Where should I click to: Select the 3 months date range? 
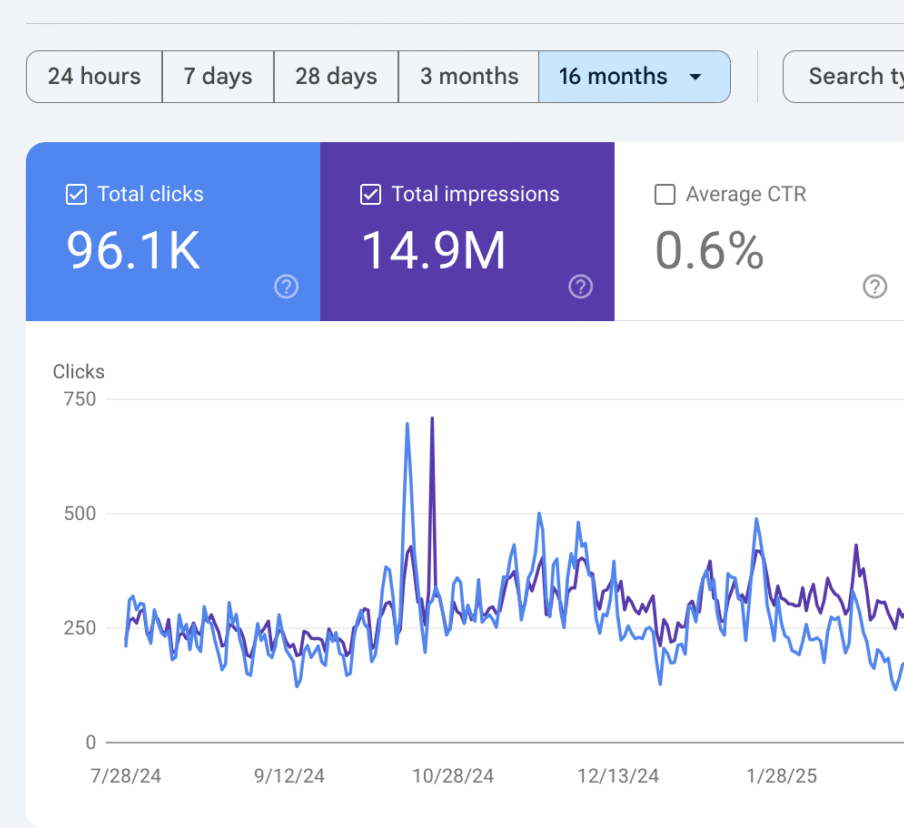(x=469, y=77)
